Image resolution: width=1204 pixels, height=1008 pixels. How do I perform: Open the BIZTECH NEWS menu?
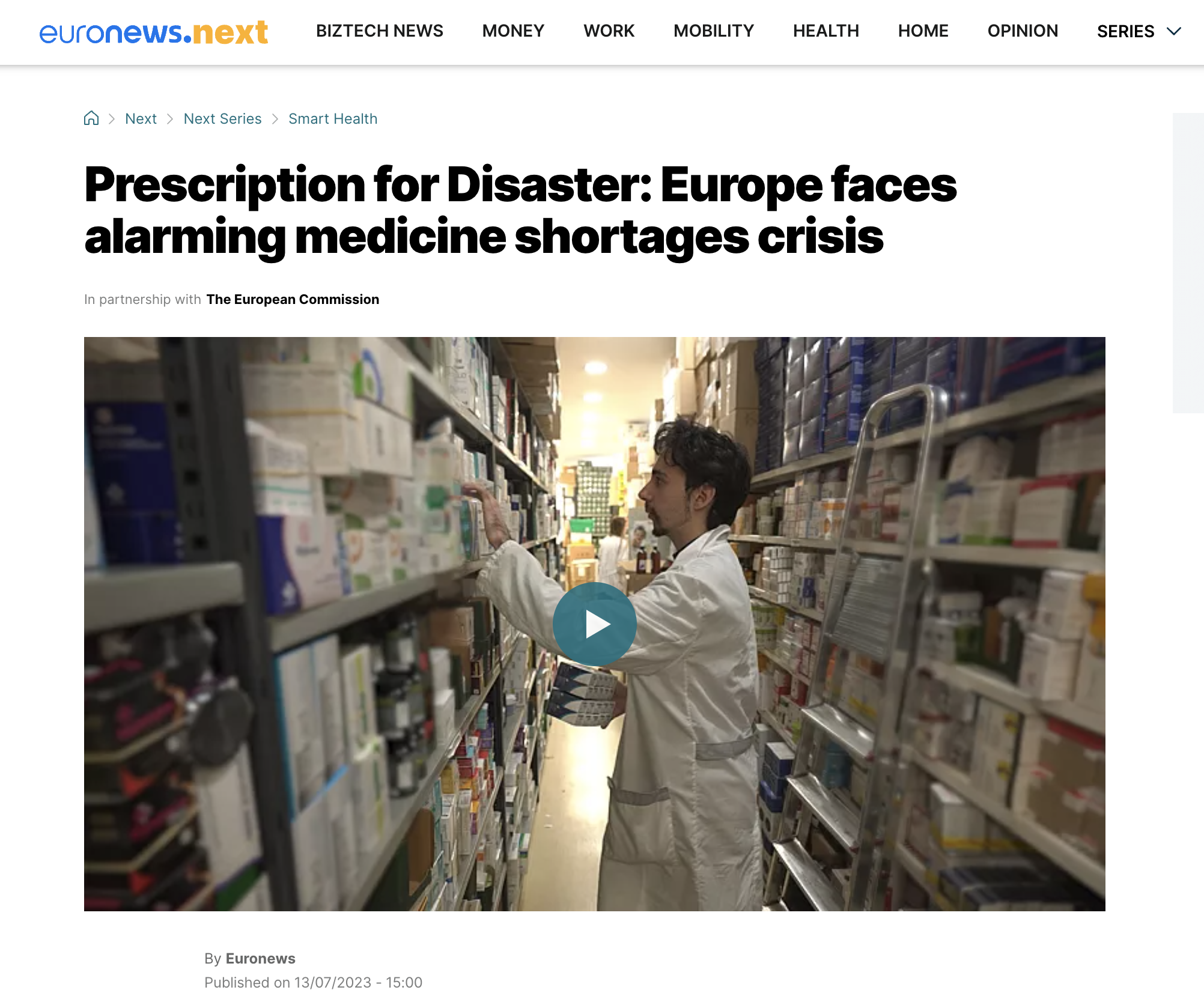(x=380, y=31)
